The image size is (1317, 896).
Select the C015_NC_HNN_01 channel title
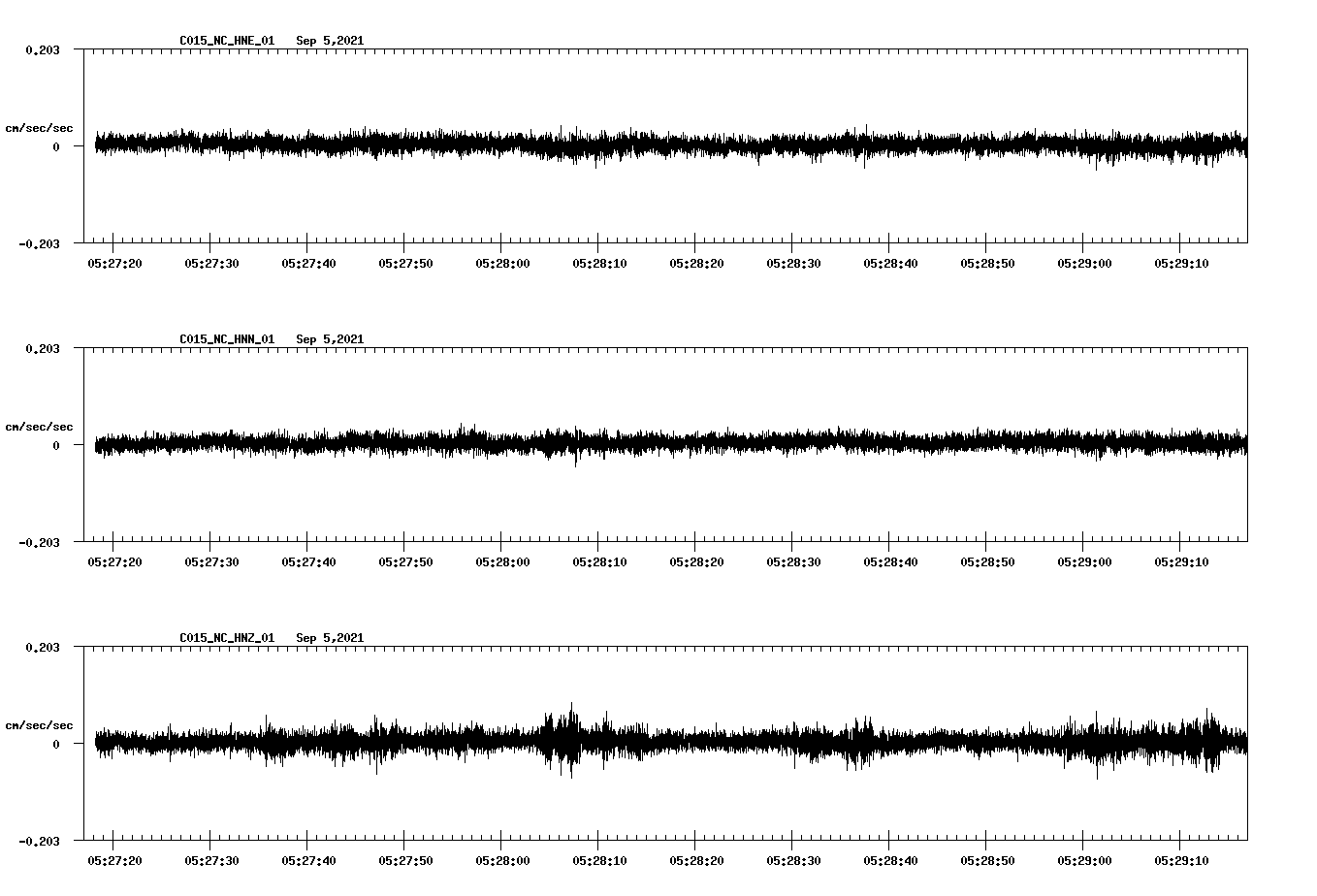(x=227, y=339)
